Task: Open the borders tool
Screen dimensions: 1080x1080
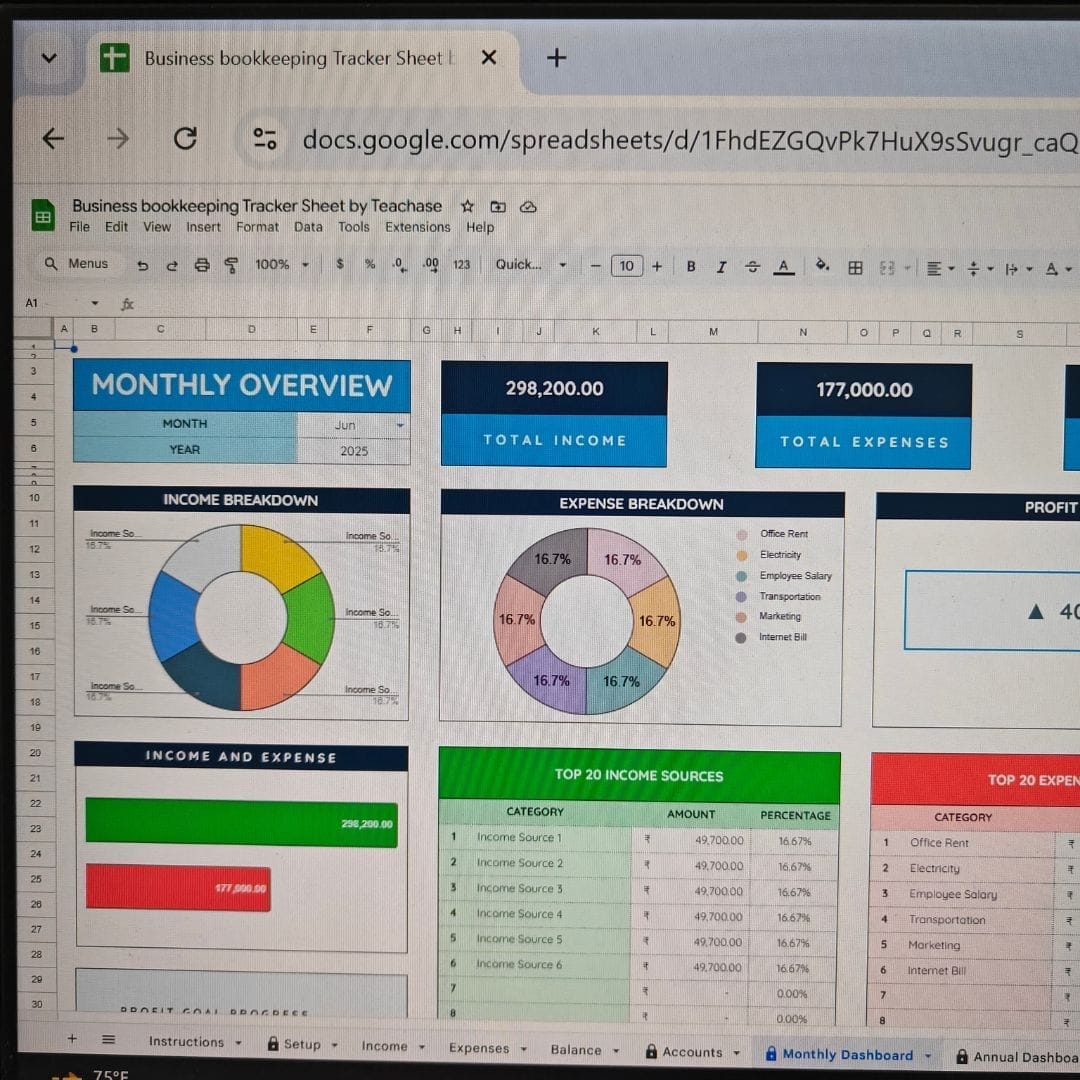Action: click(x=855, y=268)
